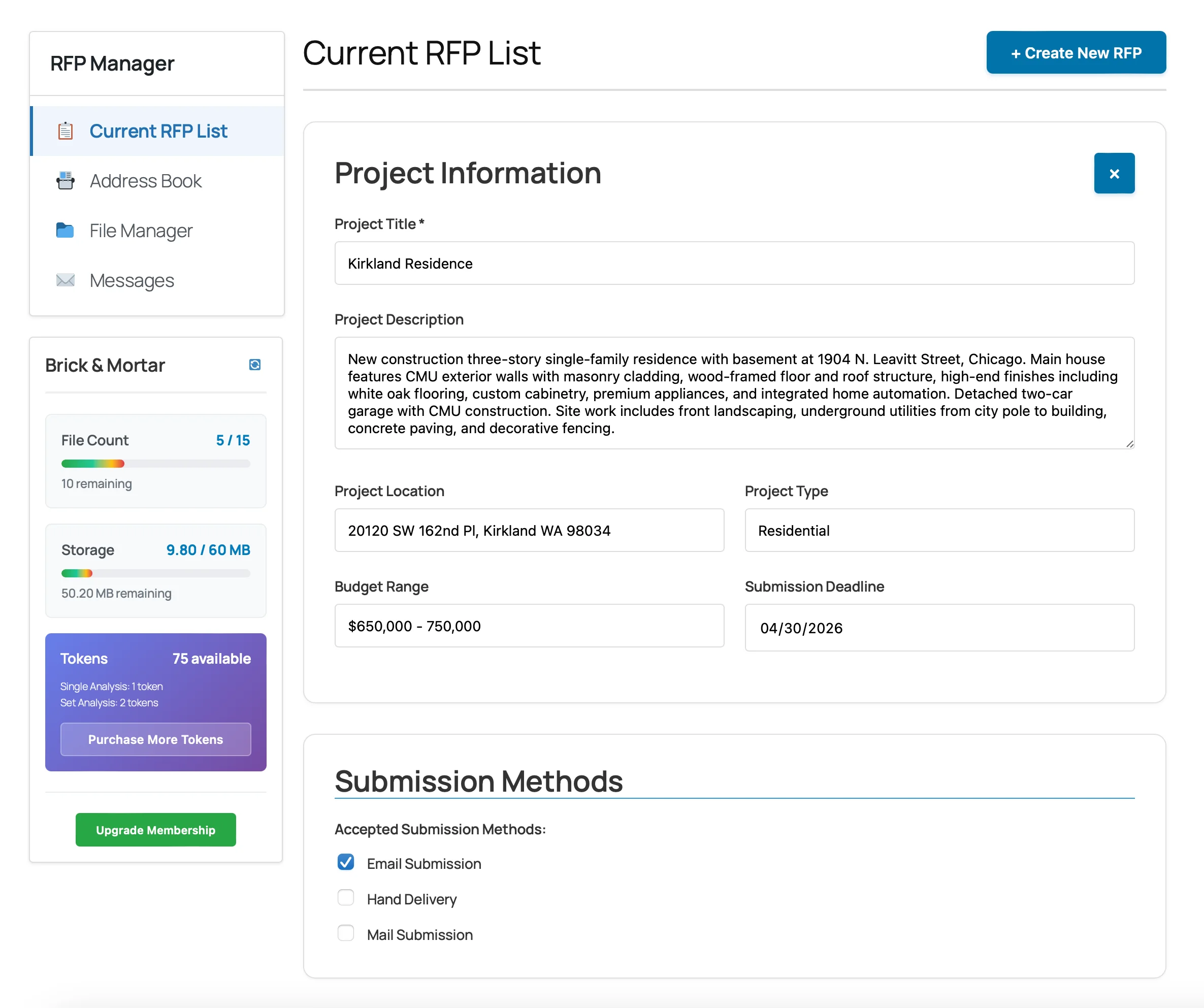Viewport: 1204px width, 1008px height.
Task: Click Purchase More Tokens
Action: [x=155, y=739]
